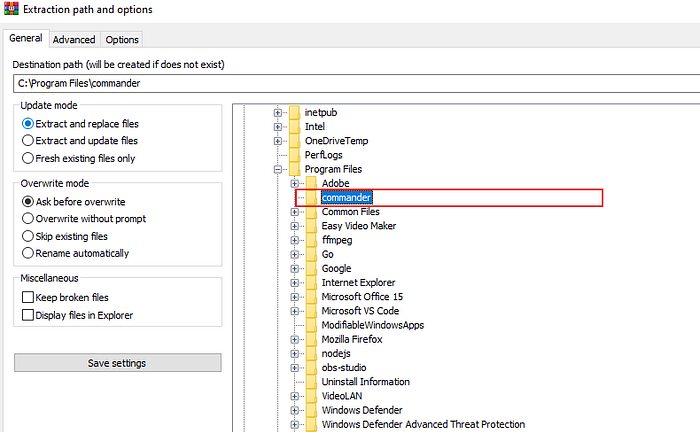
Task: Select Ask before overwrite mode
Action: tap(74, 202)
